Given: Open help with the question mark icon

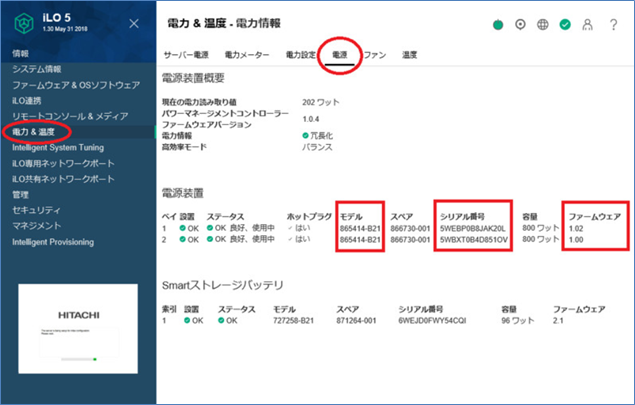Looking at the screenshot, I should tap(614, 25).
